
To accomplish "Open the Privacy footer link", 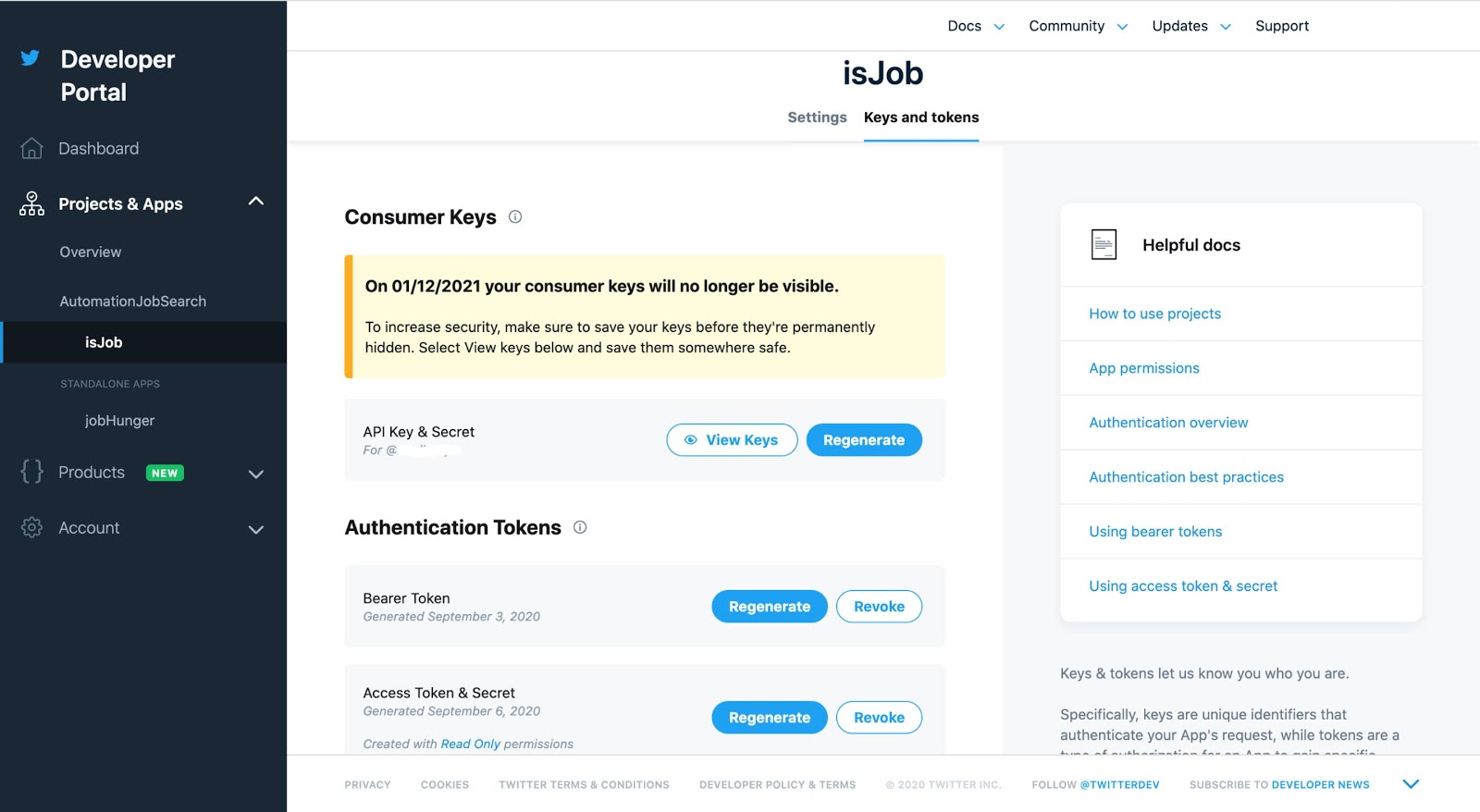I will point(367,784).
